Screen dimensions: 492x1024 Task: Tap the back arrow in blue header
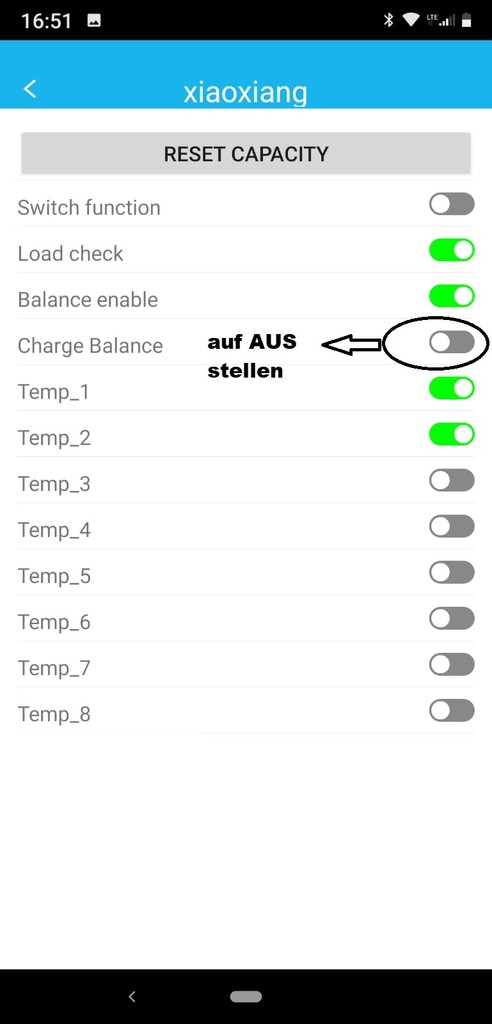point(30,89)
